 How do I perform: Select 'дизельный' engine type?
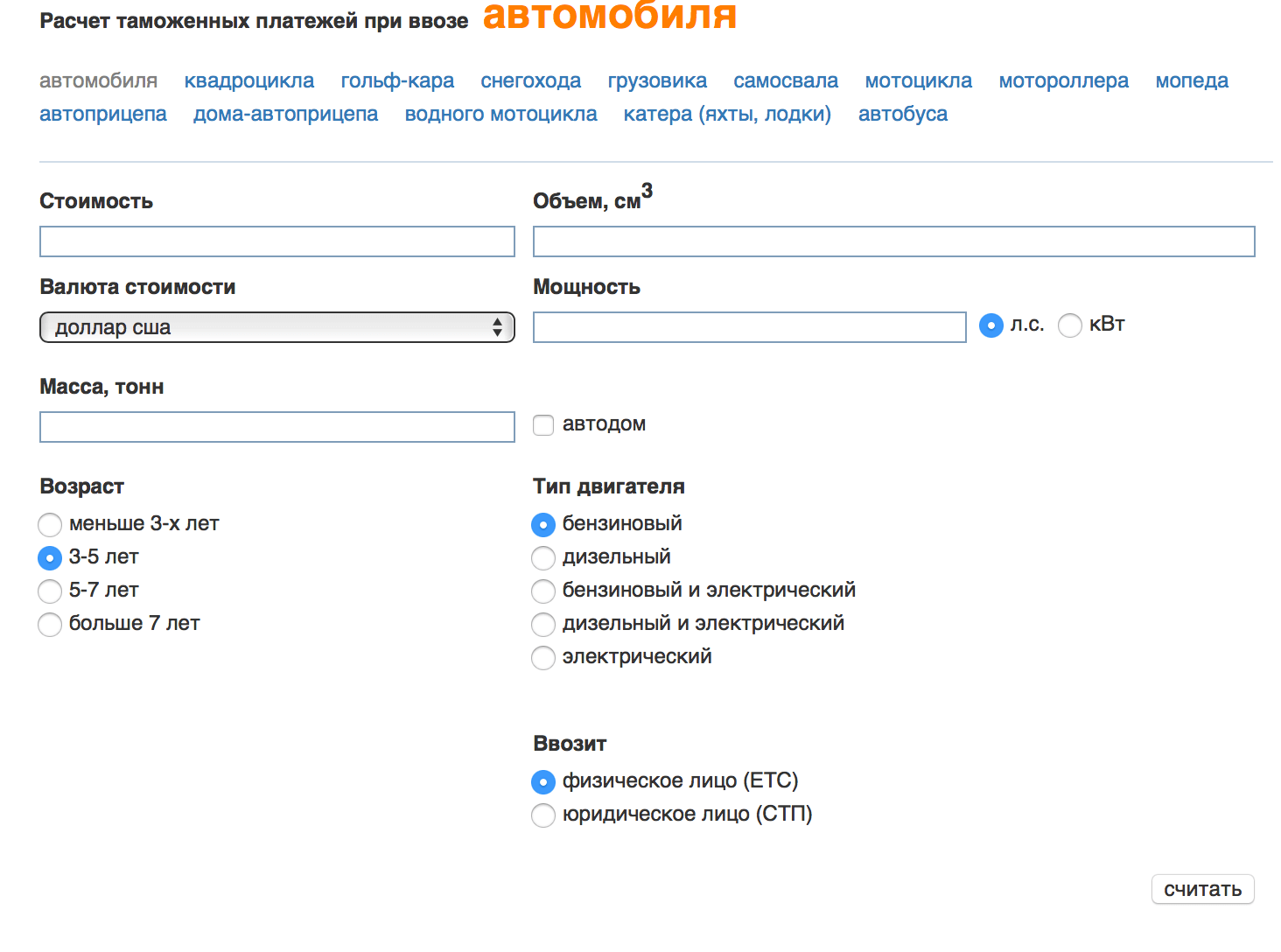543,558
